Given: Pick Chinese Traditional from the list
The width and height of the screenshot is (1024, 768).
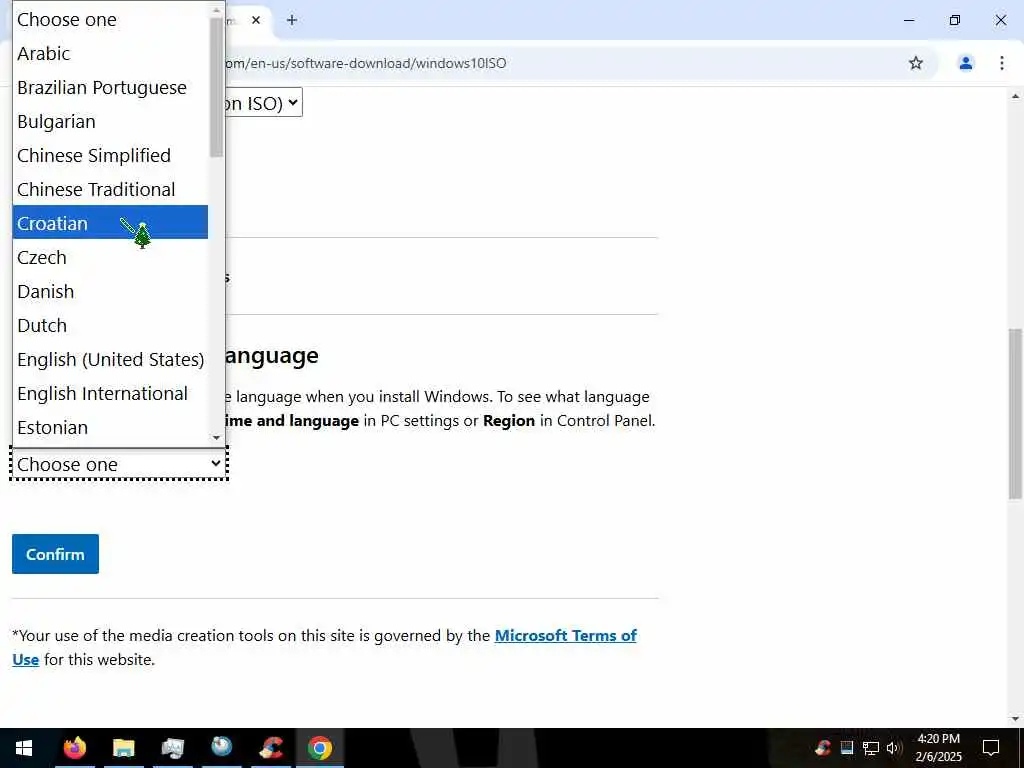Looking at the screenshot, I should (x=110, y=189).
